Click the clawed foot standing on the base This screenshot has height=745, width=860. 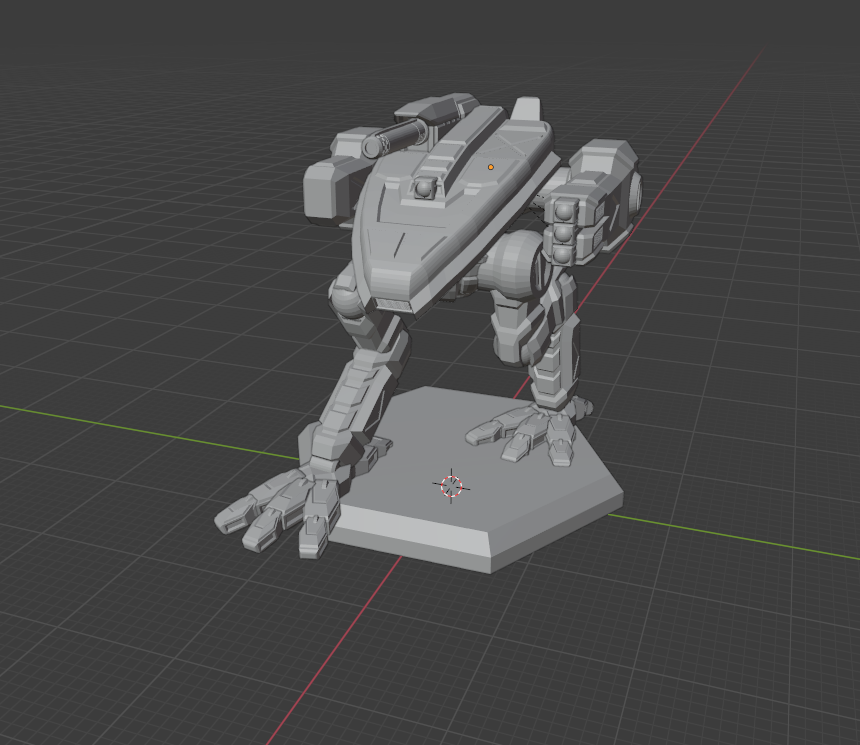click(x=527, y=433)
